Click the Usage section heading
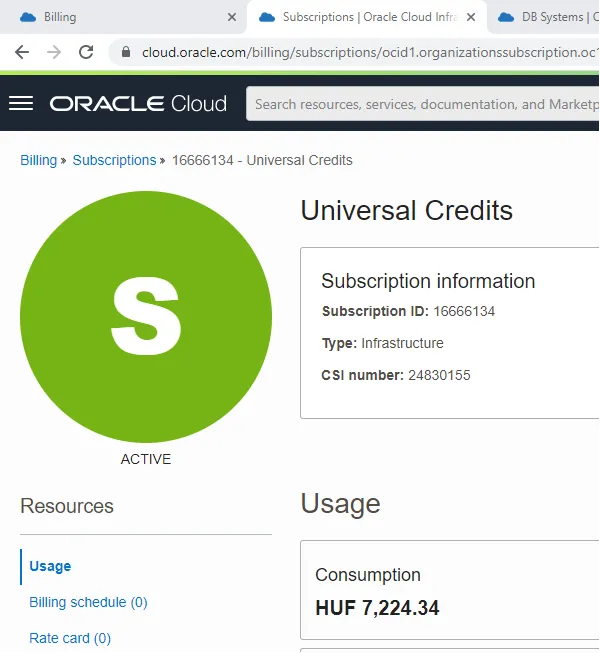This screenshot has width=600, height=653. pyautogui.click(x=341, y=504)
